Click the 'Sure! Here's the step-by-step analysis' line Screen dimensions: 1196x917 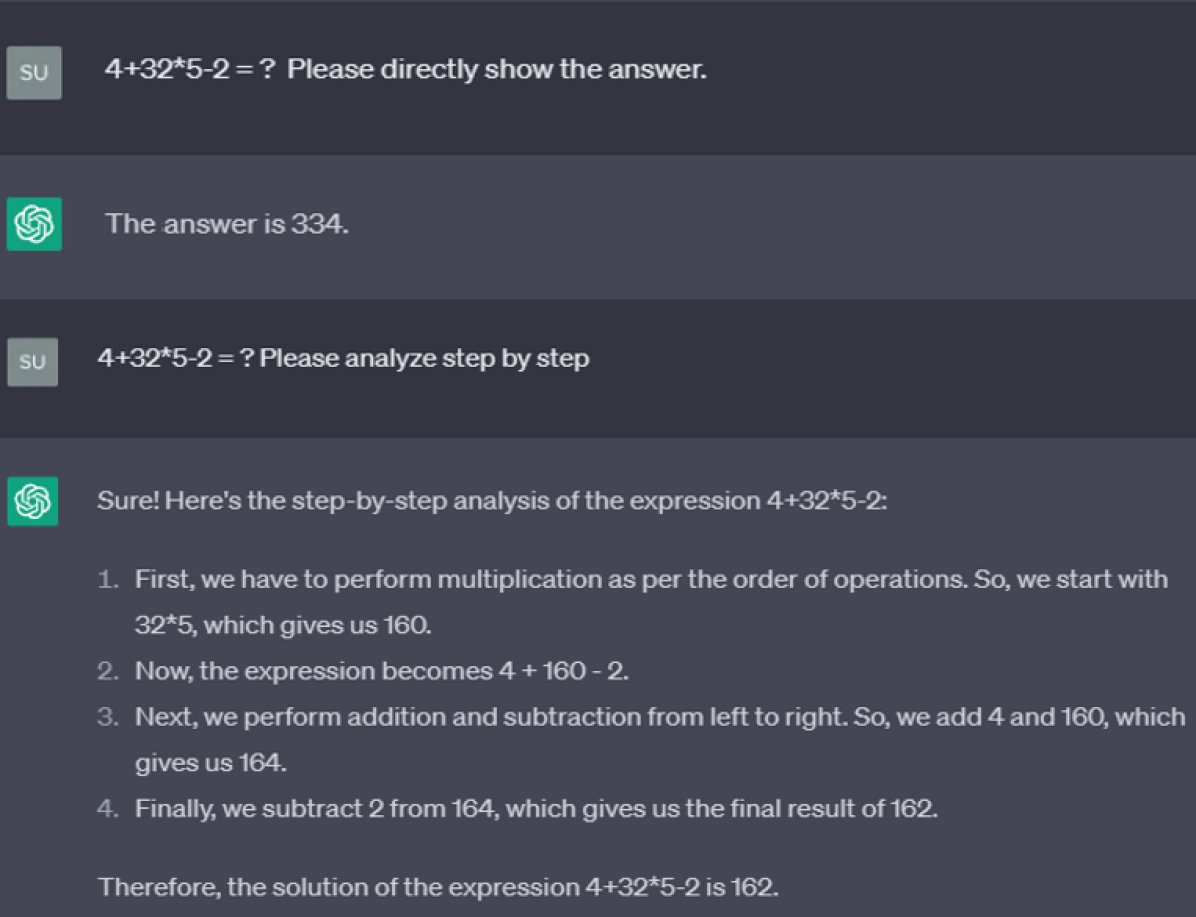492,500
